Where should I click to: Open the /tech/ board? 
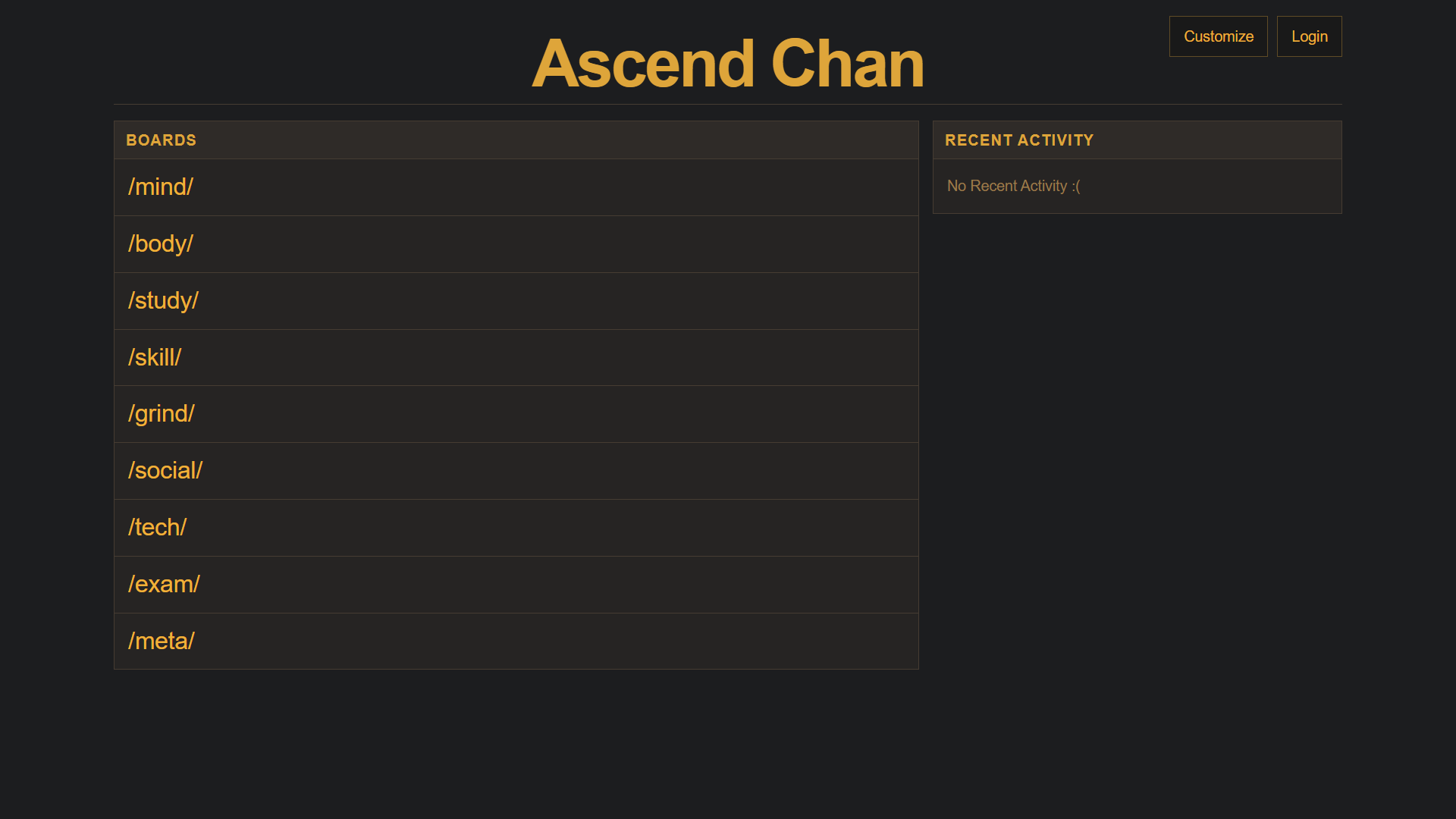[157, 528]
